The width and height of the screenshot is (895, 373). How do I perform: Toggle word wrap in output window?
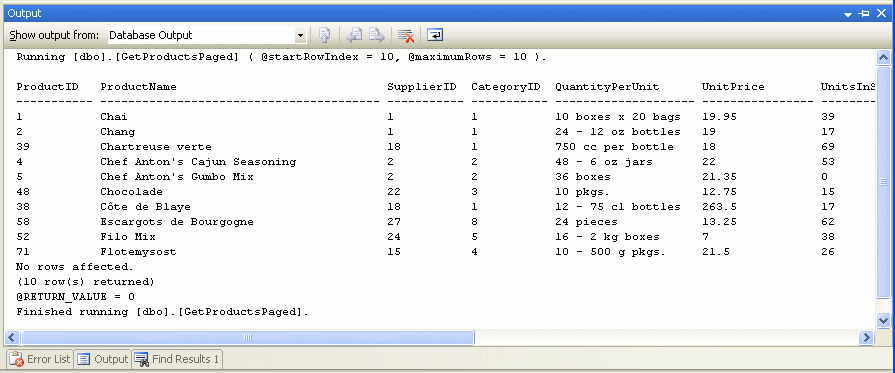click(435, 35)
